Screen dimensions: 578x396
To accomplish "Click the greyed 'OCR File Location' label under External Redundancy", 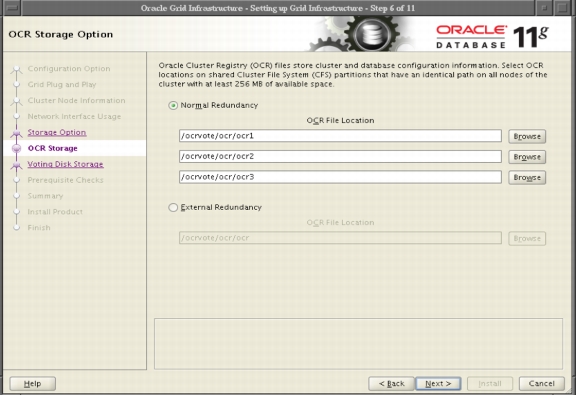I will tap(340, 223).
